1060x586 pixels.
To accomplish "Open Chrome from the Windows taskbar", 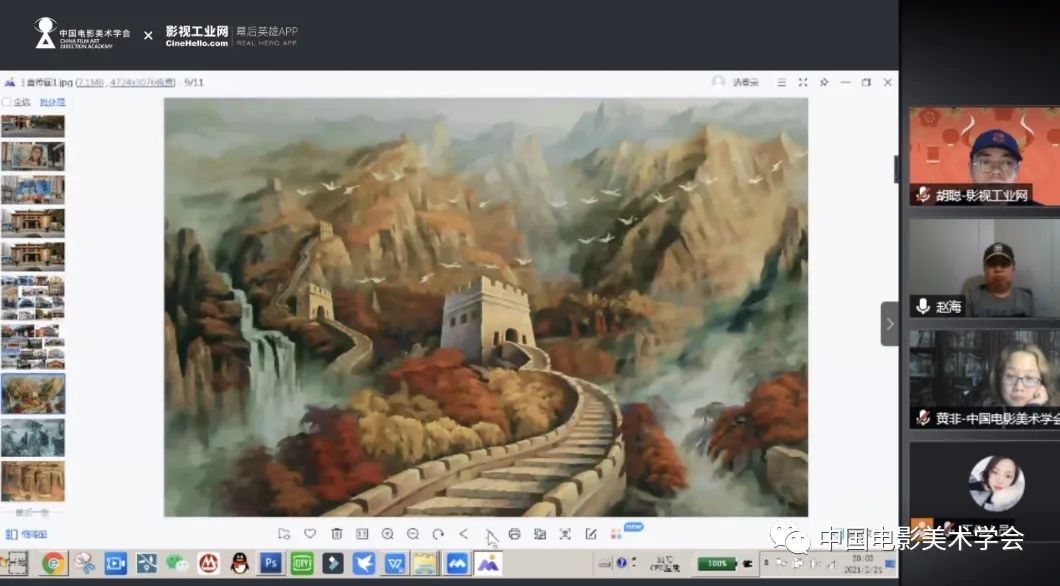I will pos(53,563).
